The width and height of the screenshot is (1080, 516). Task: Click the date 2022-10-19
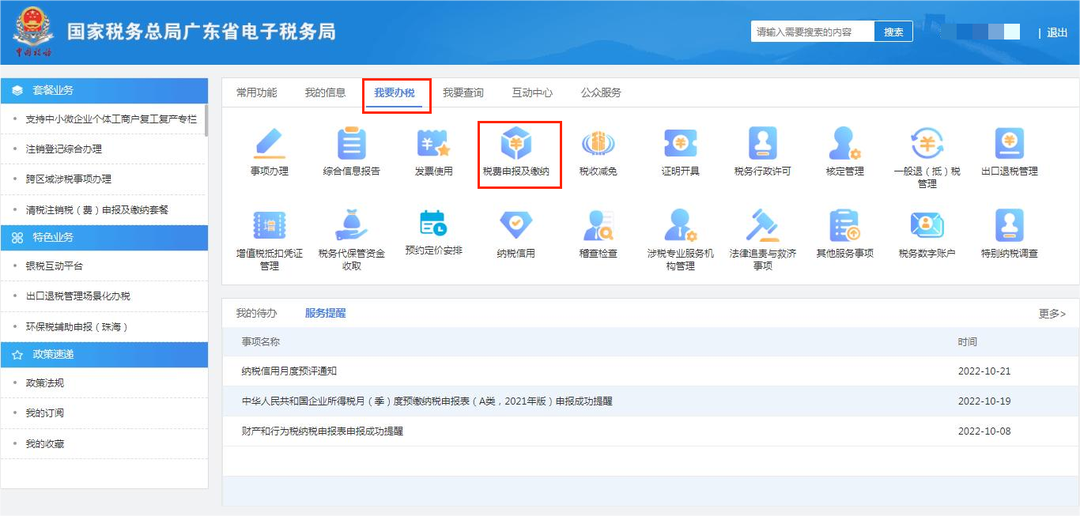984,401
